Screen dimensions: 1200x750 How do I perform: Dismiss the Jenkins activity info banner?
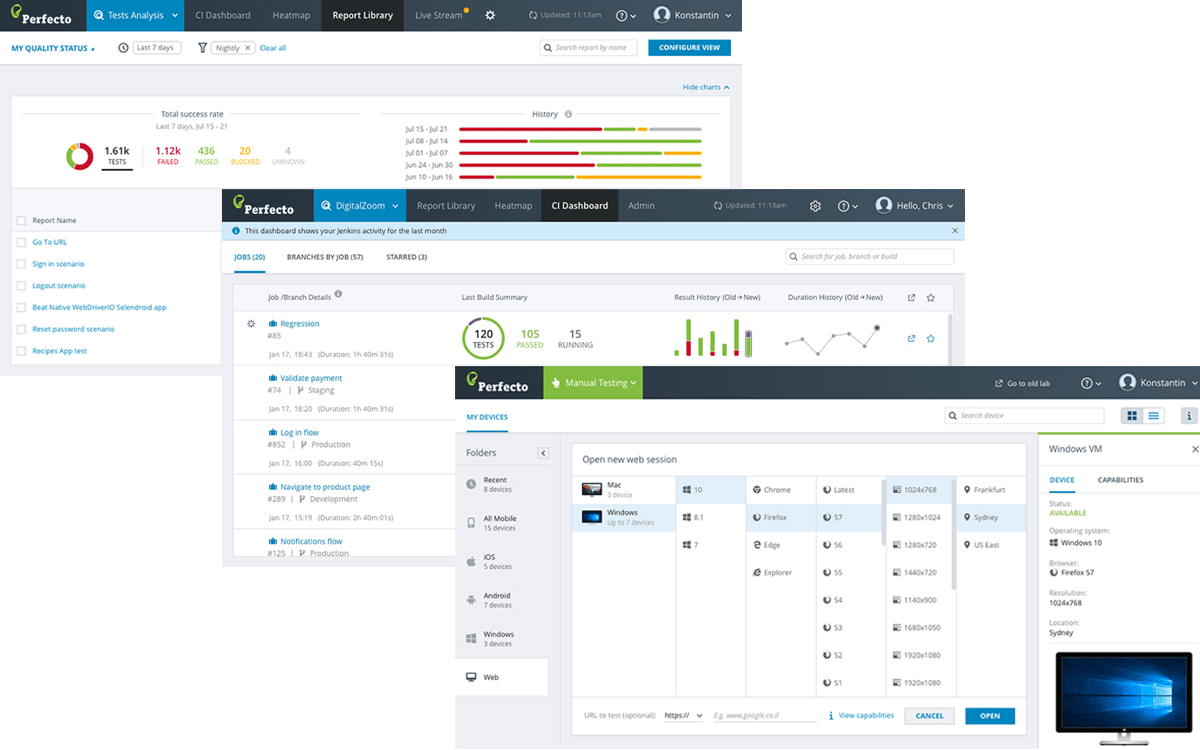pos(955,230)
